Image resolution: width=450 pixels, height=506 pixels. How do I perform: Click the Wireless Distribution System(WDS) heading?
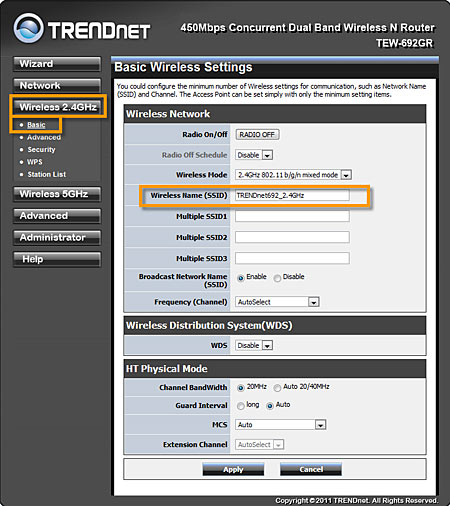click(209, 325)
